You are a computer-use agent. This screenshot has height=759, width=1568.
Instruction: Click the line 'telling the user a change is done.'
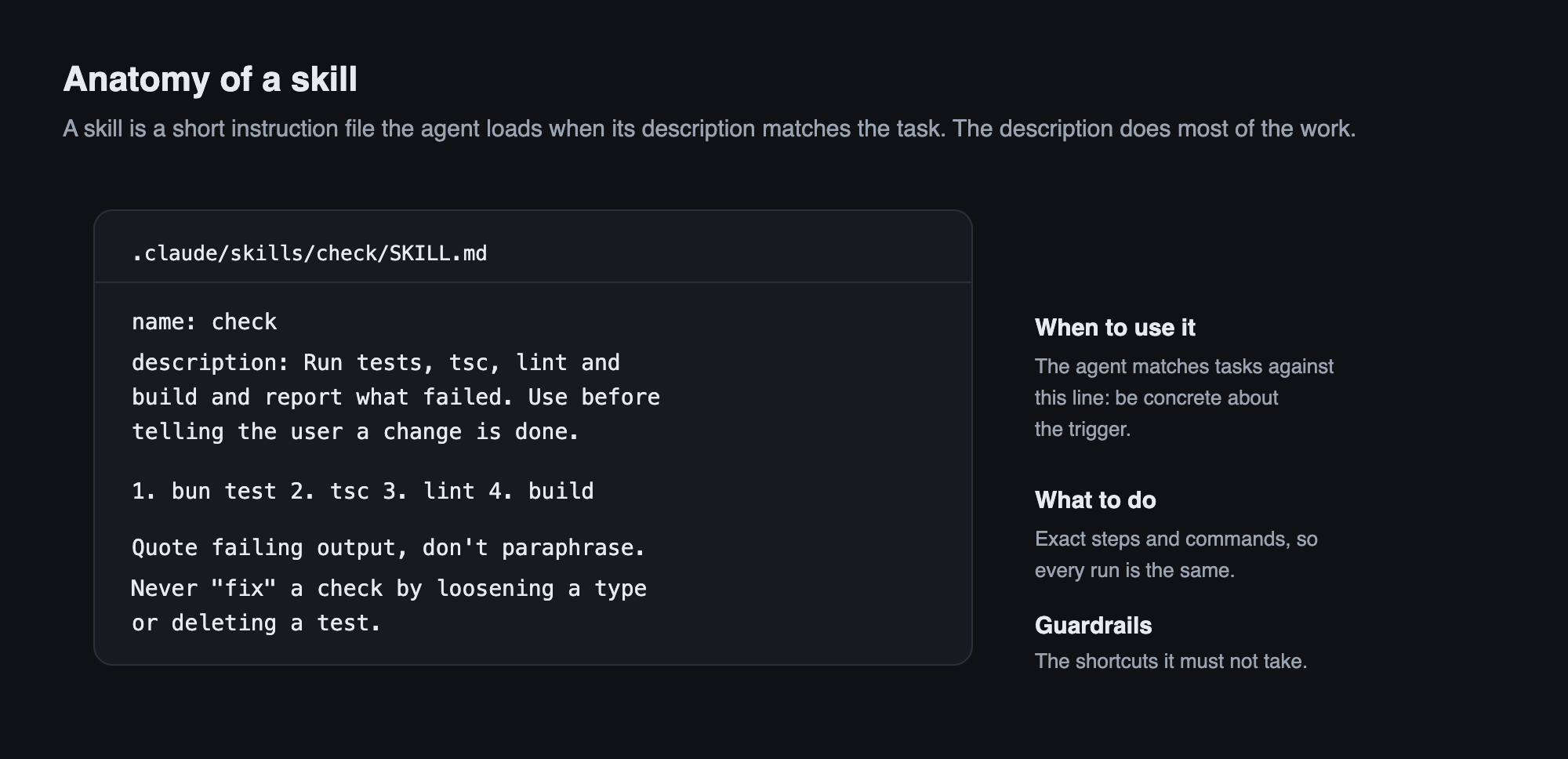356,432
